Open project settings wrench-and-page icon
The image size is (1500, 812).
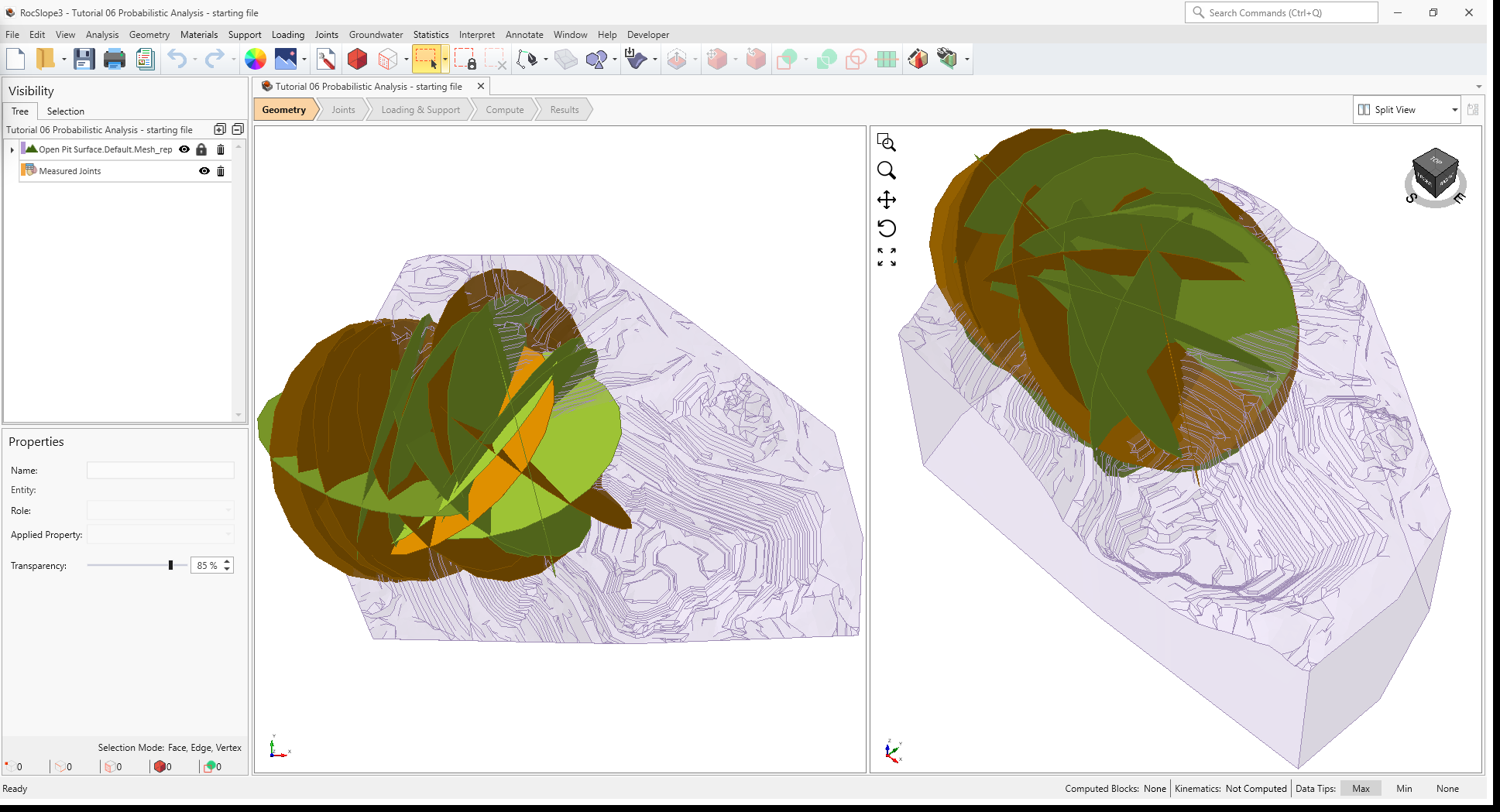pos(326,59)
